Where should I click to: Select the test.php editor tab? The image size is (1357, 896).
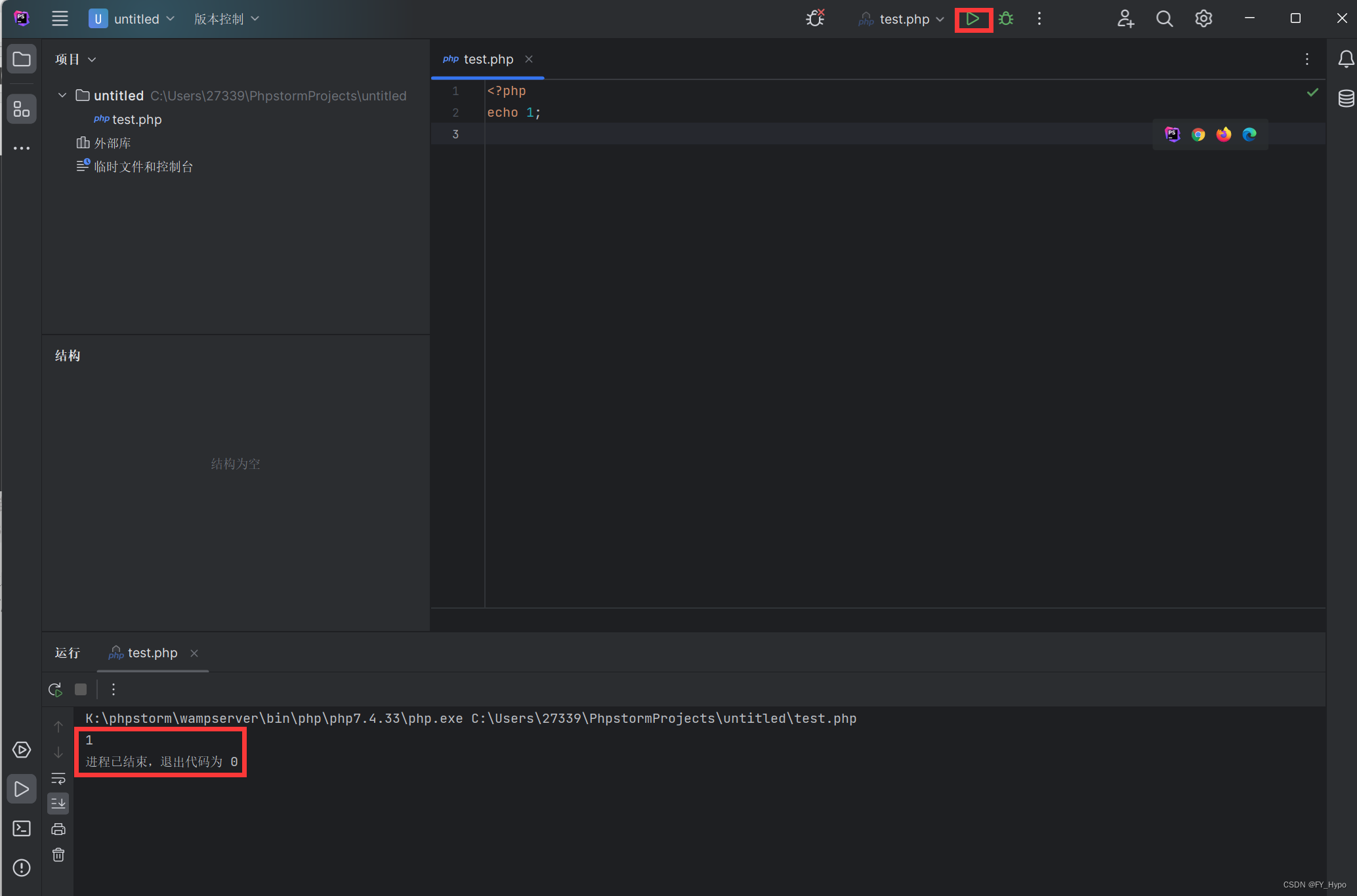click(x=488, y=60)
